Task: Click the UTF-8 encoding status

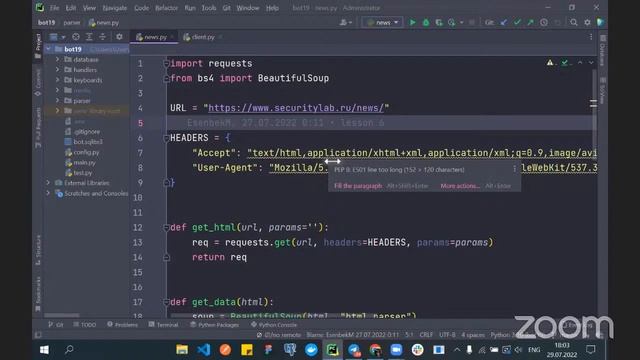Action: 447,335
